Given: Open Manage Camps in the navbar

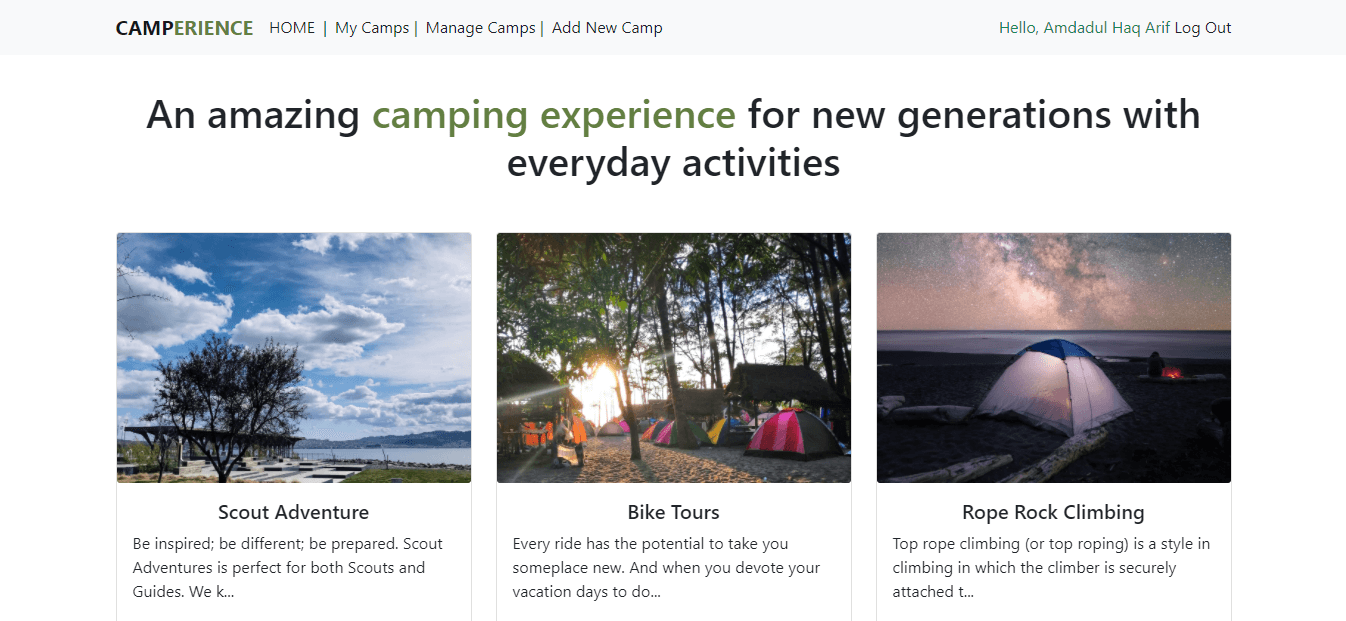Looking at the screenshot, I should pyautogui.click(x=480, y=28).
